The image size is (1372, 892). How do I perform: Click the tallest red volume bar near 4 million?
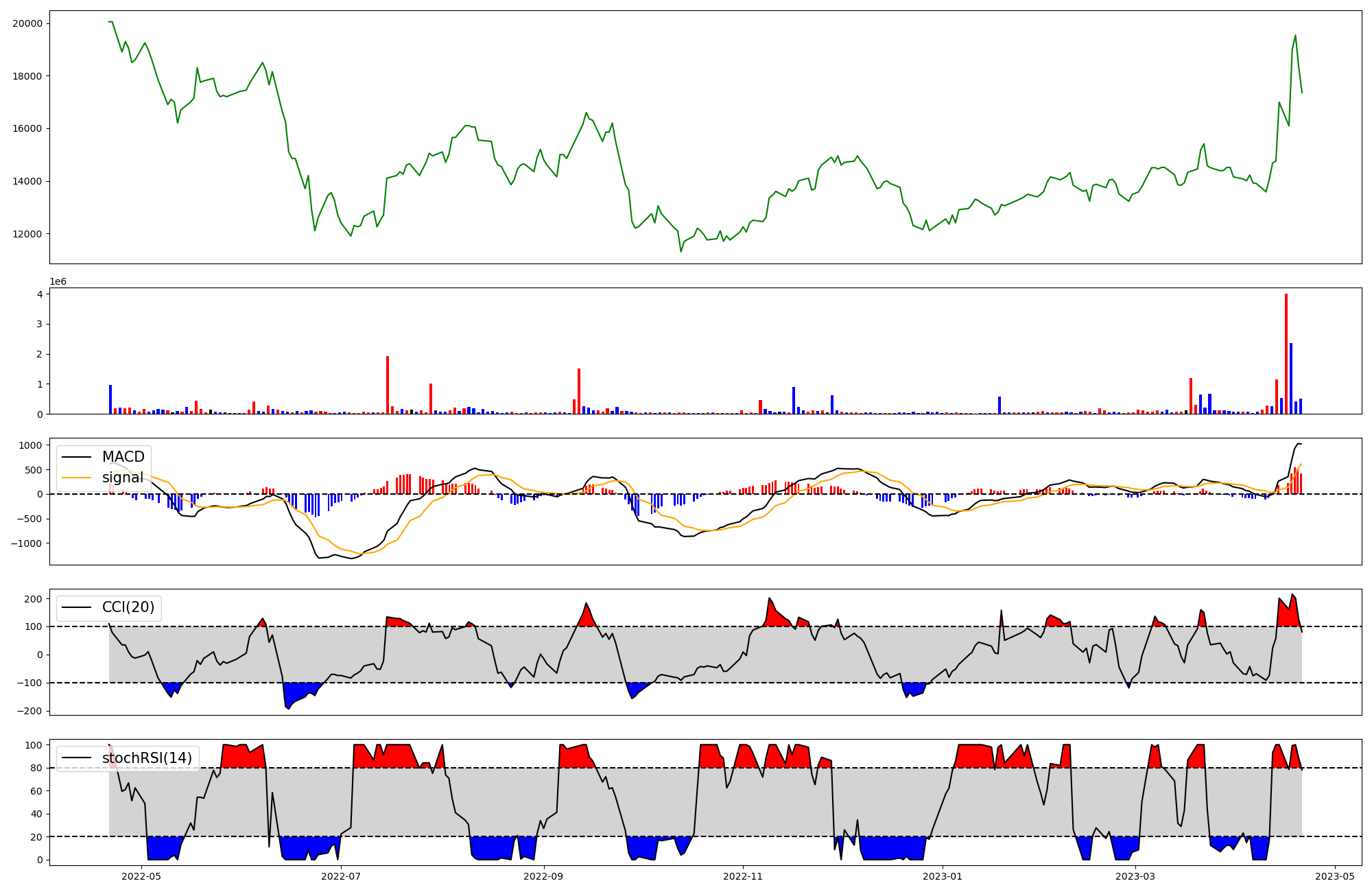[1286, 353]
